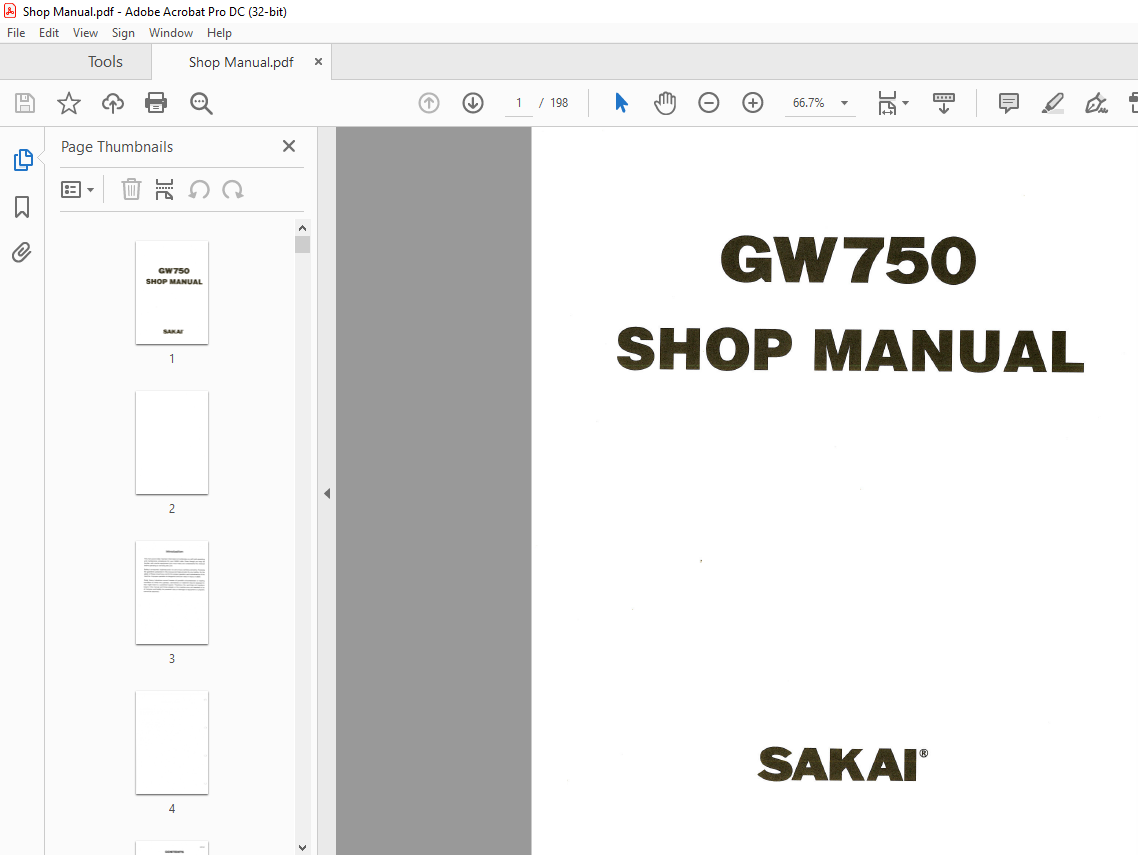Click the current page number field
Screen dimensions: 1138x855
tap(519, 103)
